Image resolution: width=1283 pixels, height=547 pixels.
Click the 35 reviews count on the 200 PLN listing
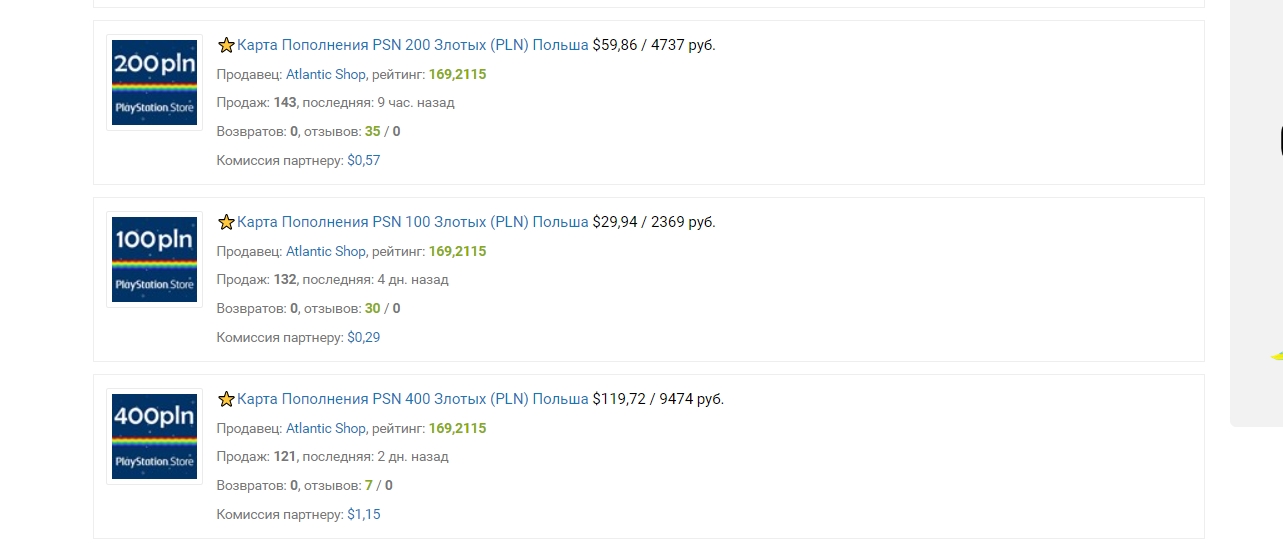pyautogui.click(x=373, y=131)
